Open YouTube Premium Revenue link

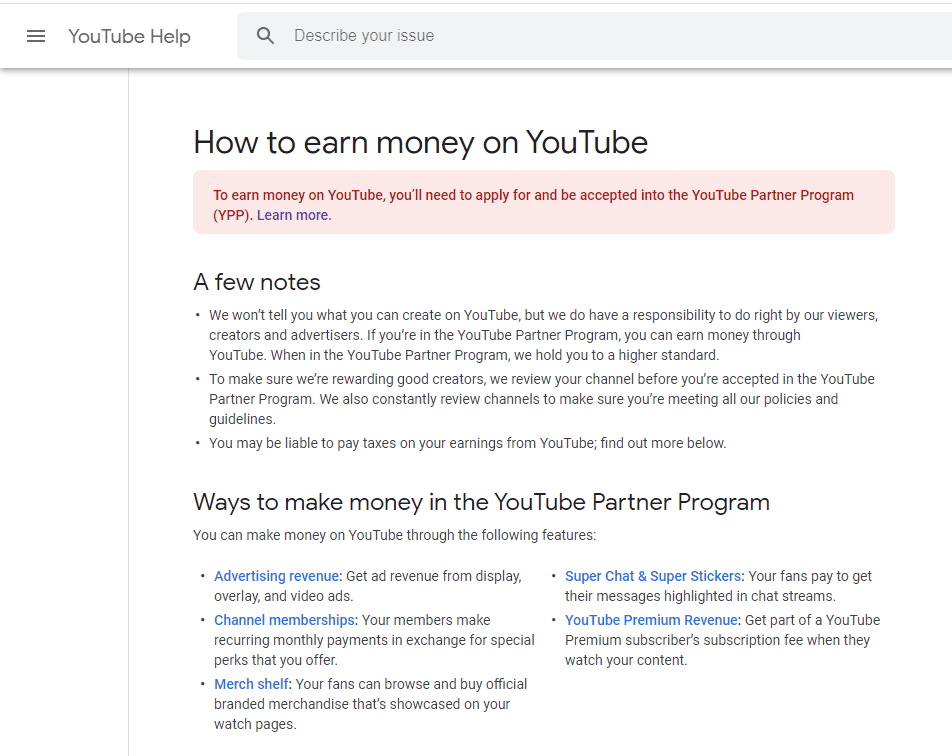651,620
